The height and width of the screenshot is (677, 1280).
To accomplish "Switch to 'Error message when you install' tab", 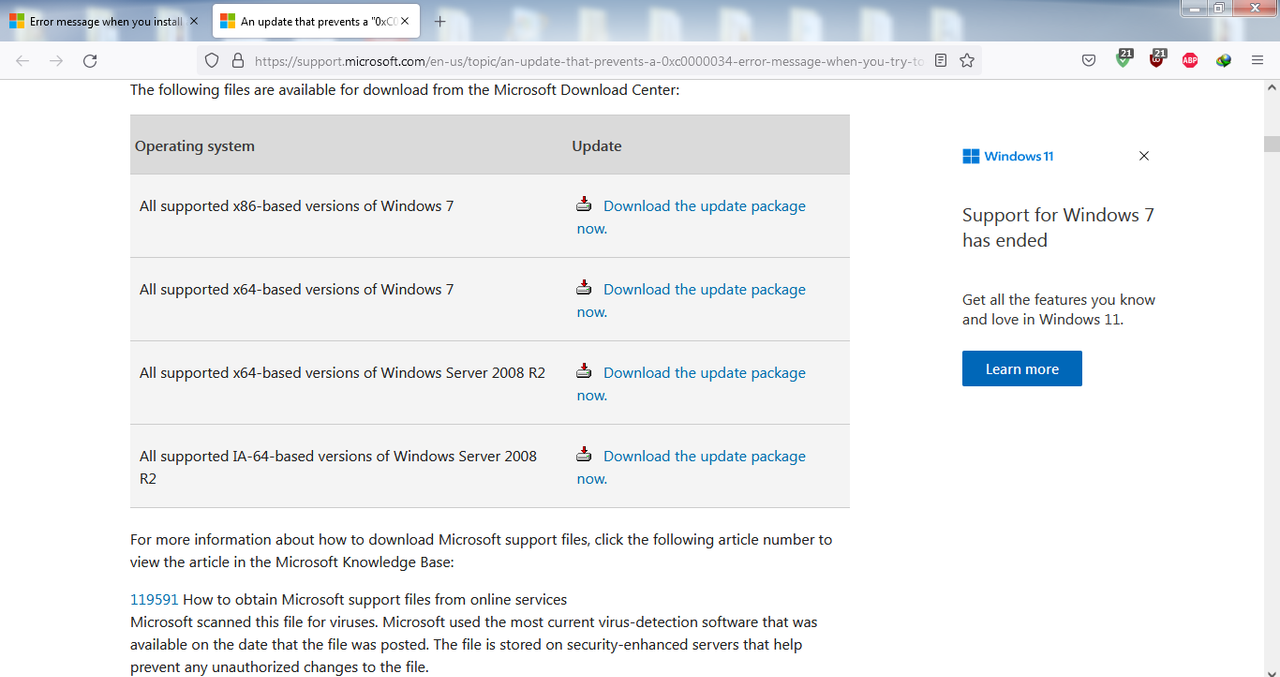I will pos(106,21).
